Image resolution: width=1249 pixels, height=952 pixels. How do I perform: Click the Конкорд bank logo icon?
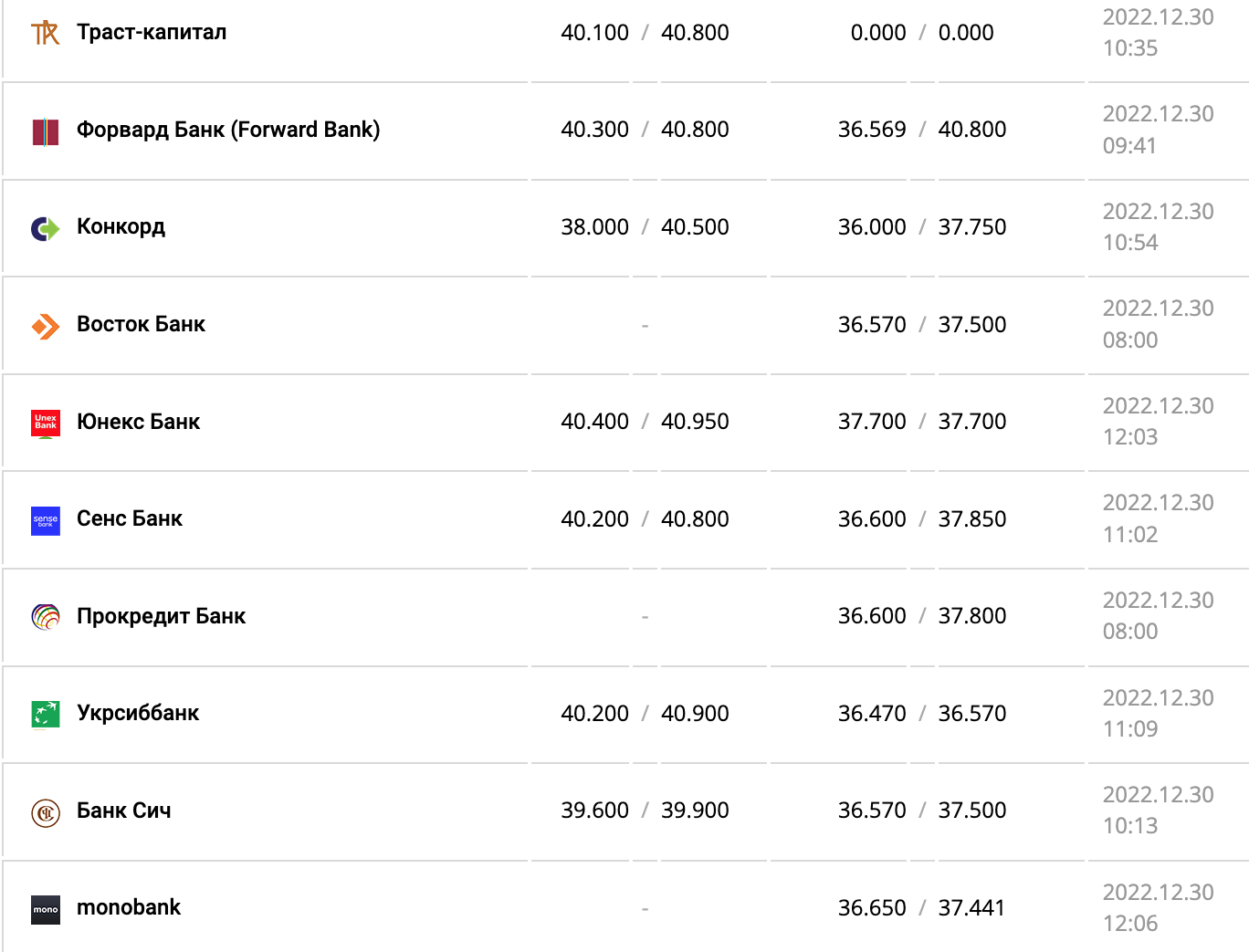tap(45, 228)
